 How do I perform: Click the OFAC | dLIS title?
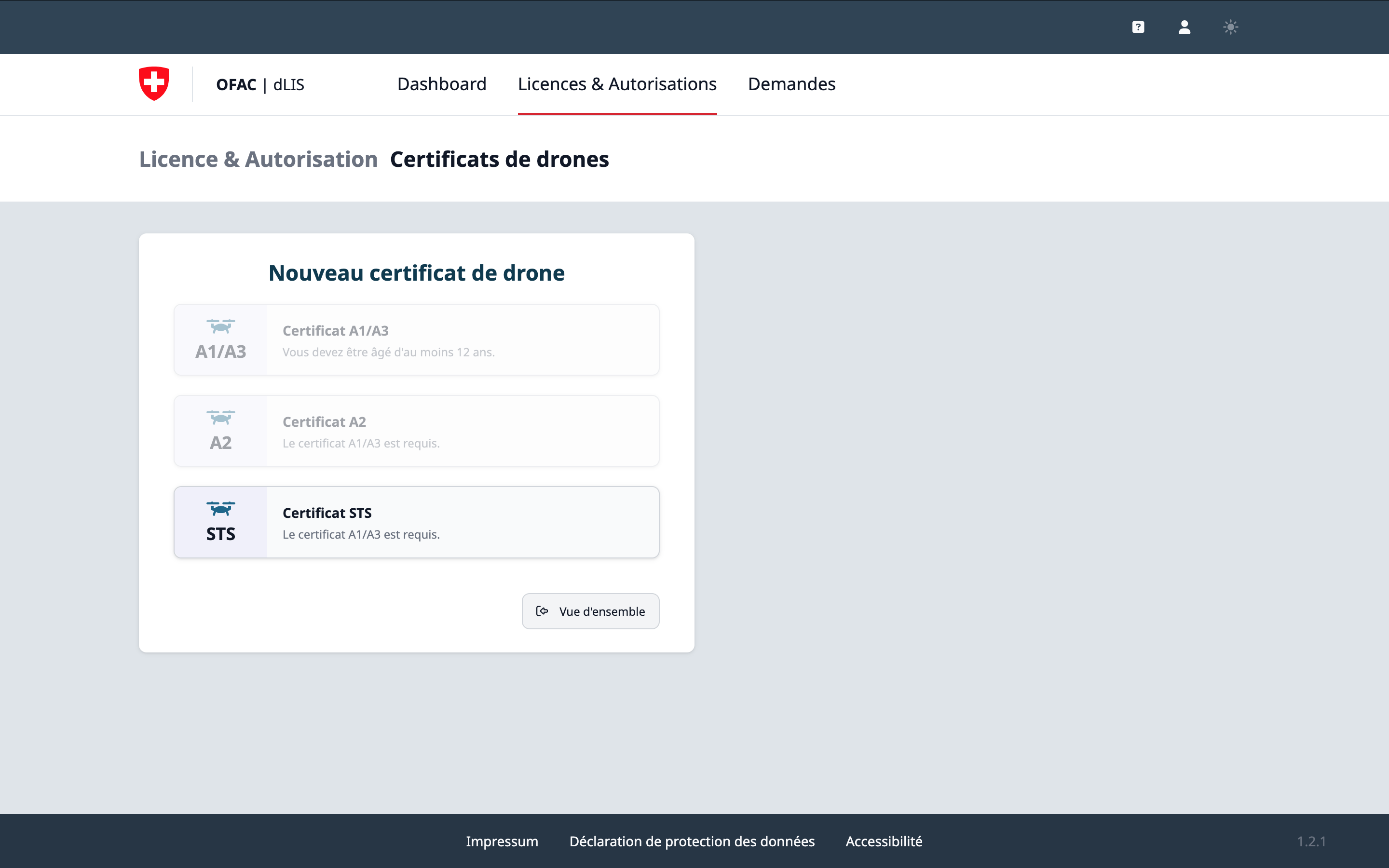260,84
